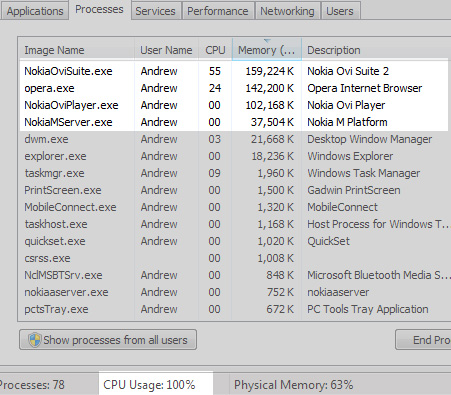Click the End Process button

coord(423,340)
